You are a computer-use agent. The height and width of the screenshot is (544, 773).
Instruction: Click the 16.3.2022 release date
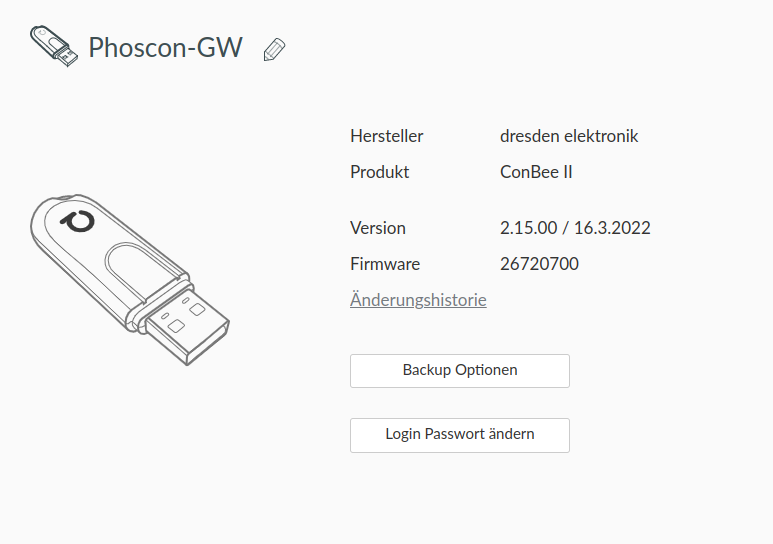612,228
